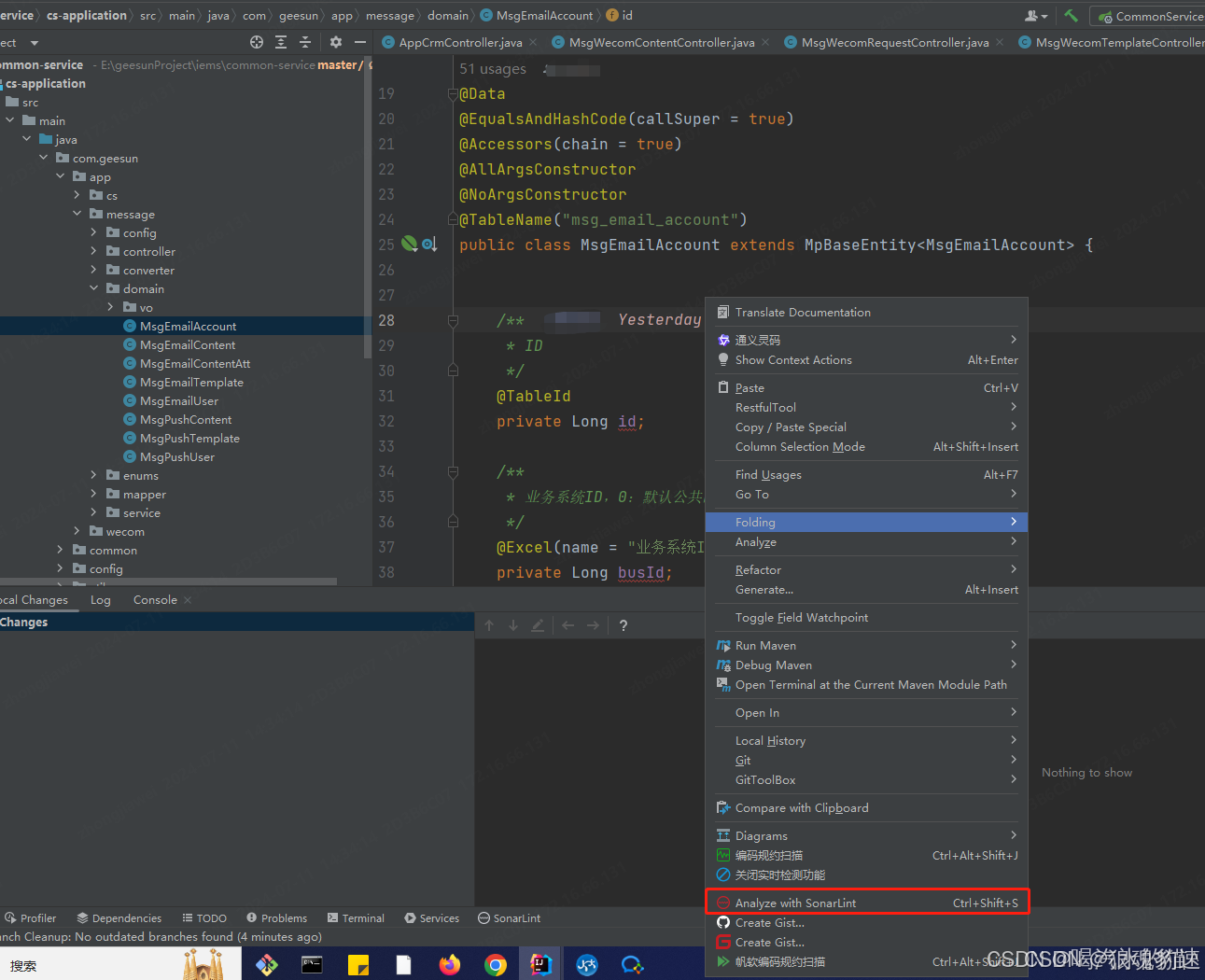The image size is (1205, 980).
Task: Click the IntelliJ IDEA icon in the taskbar
Action: point(541,964)
